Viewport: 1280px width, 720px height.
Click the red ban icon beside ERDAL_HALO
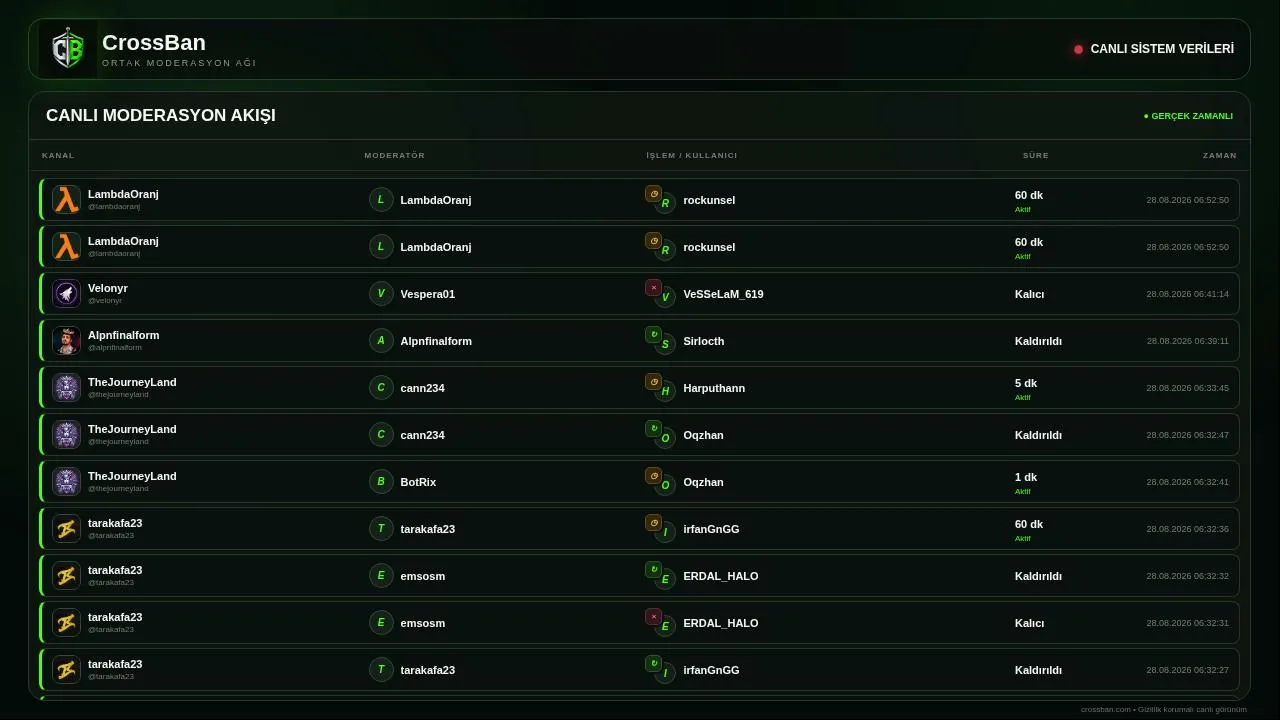click(653, 616)
